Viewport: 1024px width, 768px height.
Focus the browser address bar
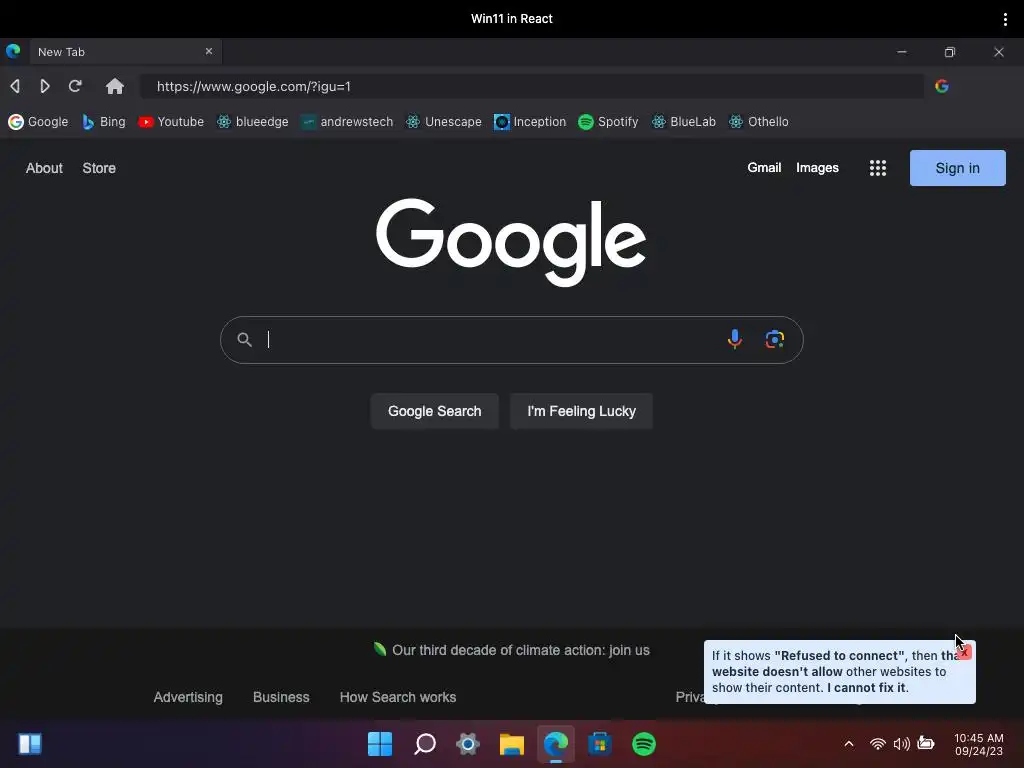pos(532,86)
